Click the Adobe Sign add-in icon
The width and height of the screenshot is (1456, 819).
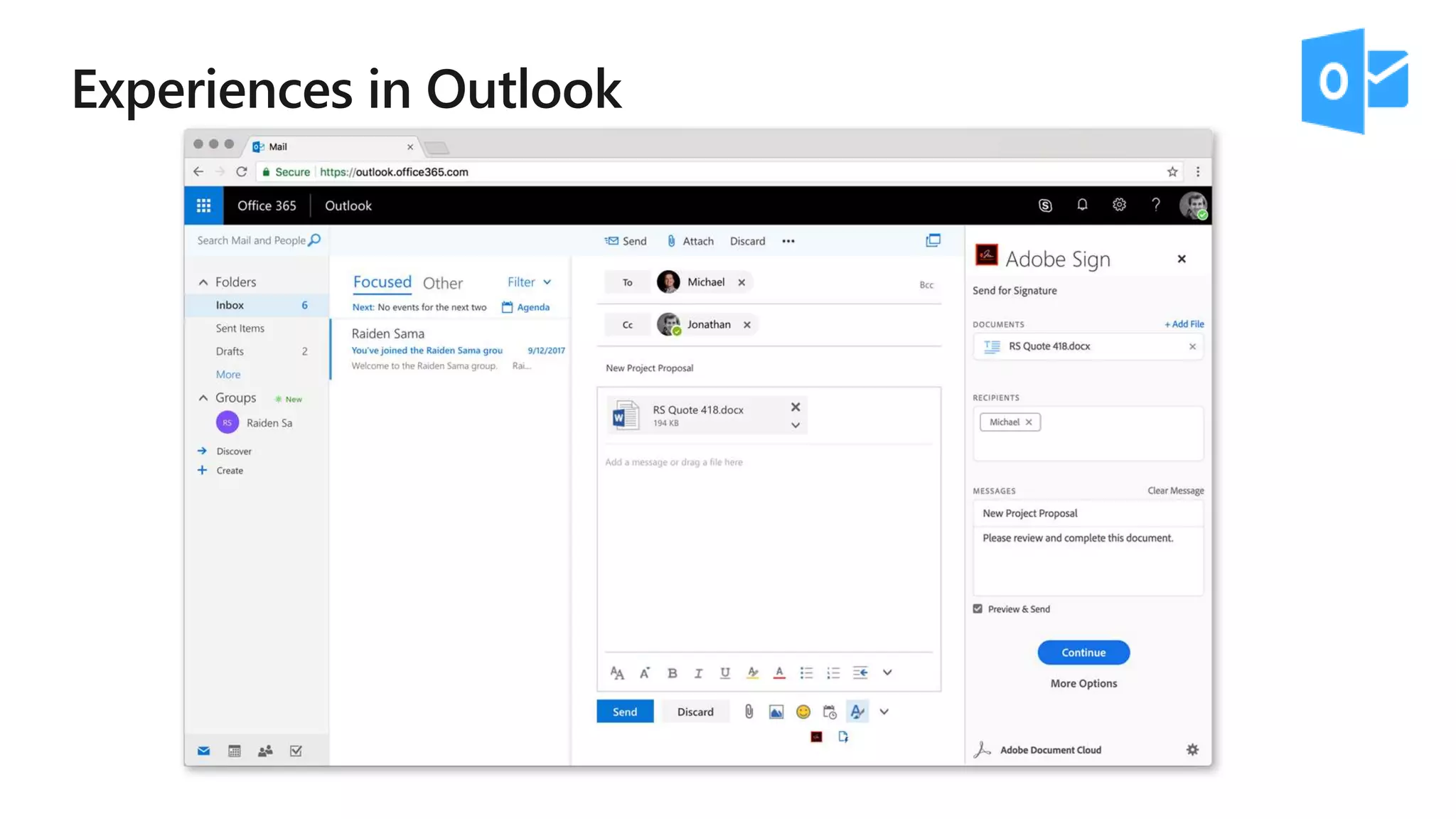(816, 737)
